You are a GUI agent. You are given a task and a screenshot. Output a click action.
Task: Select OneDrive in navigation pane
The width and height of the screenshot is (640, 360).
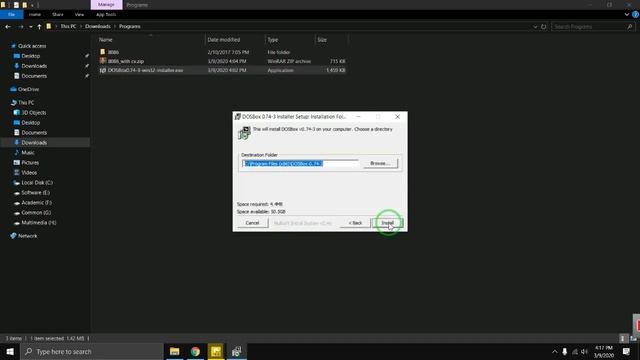pos(28,89)
